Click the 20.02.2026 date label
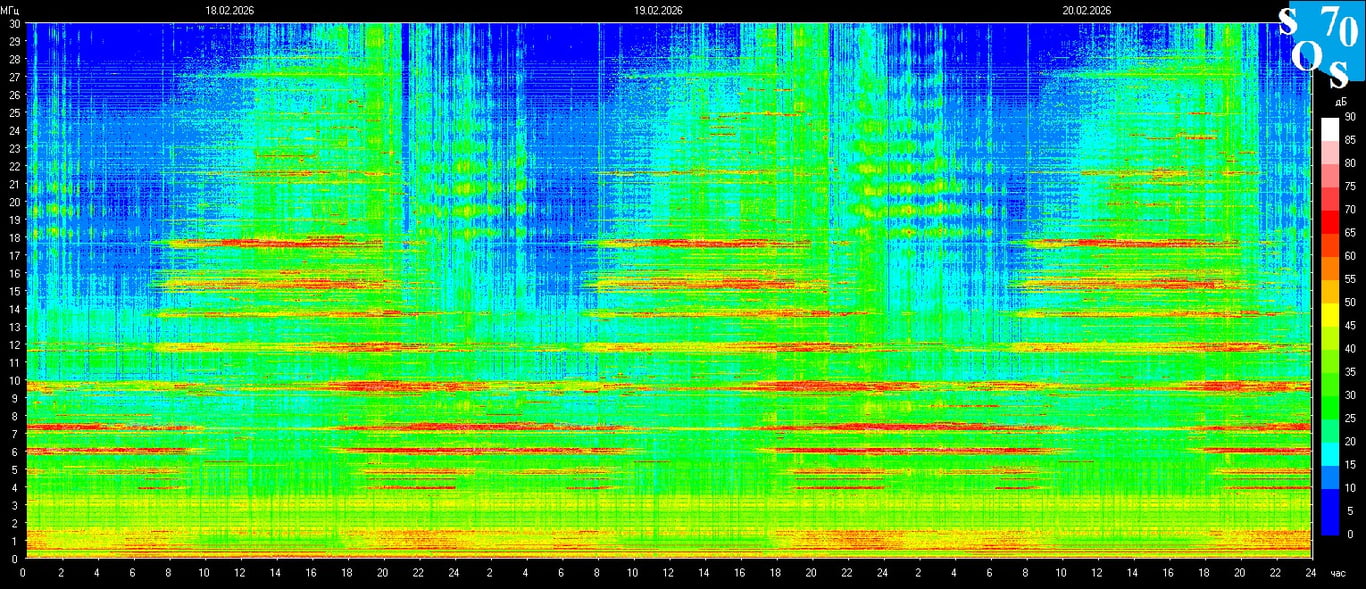This screenshot has height=589, width=1366. tap(1087, 10)
